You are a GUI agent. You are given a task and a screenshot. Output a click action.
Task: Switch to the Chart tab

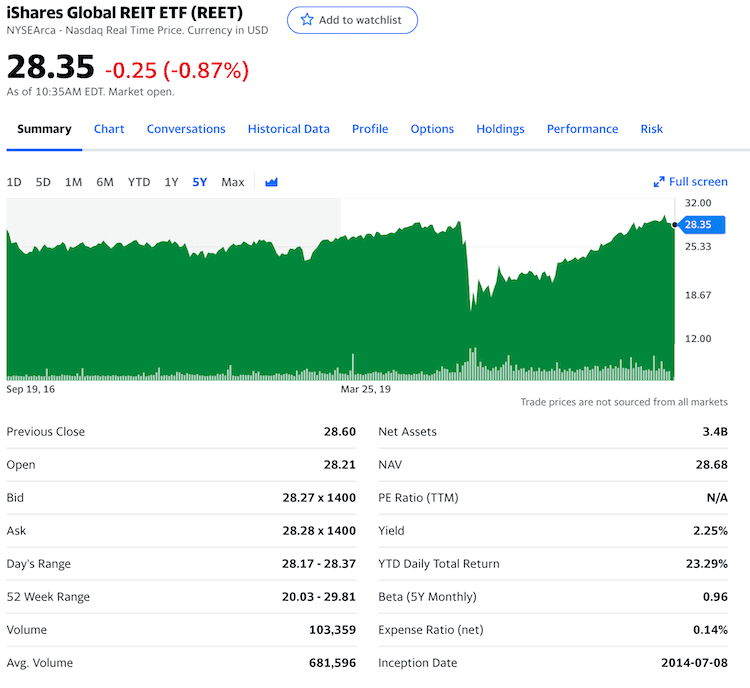[109, 129]
